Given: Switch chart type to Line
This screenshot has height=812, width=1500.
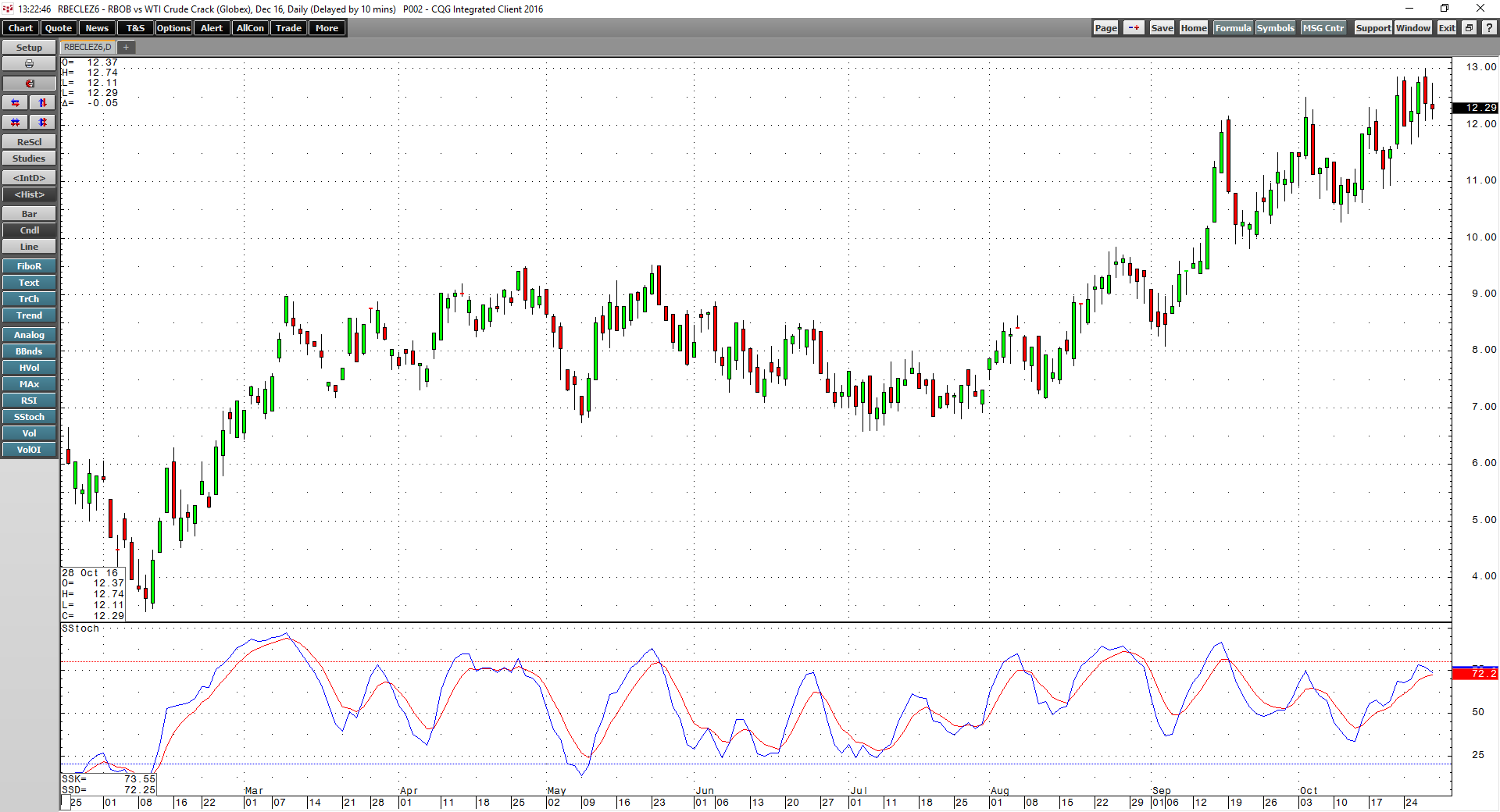Looking at the screenshot, I should [29, 247].
